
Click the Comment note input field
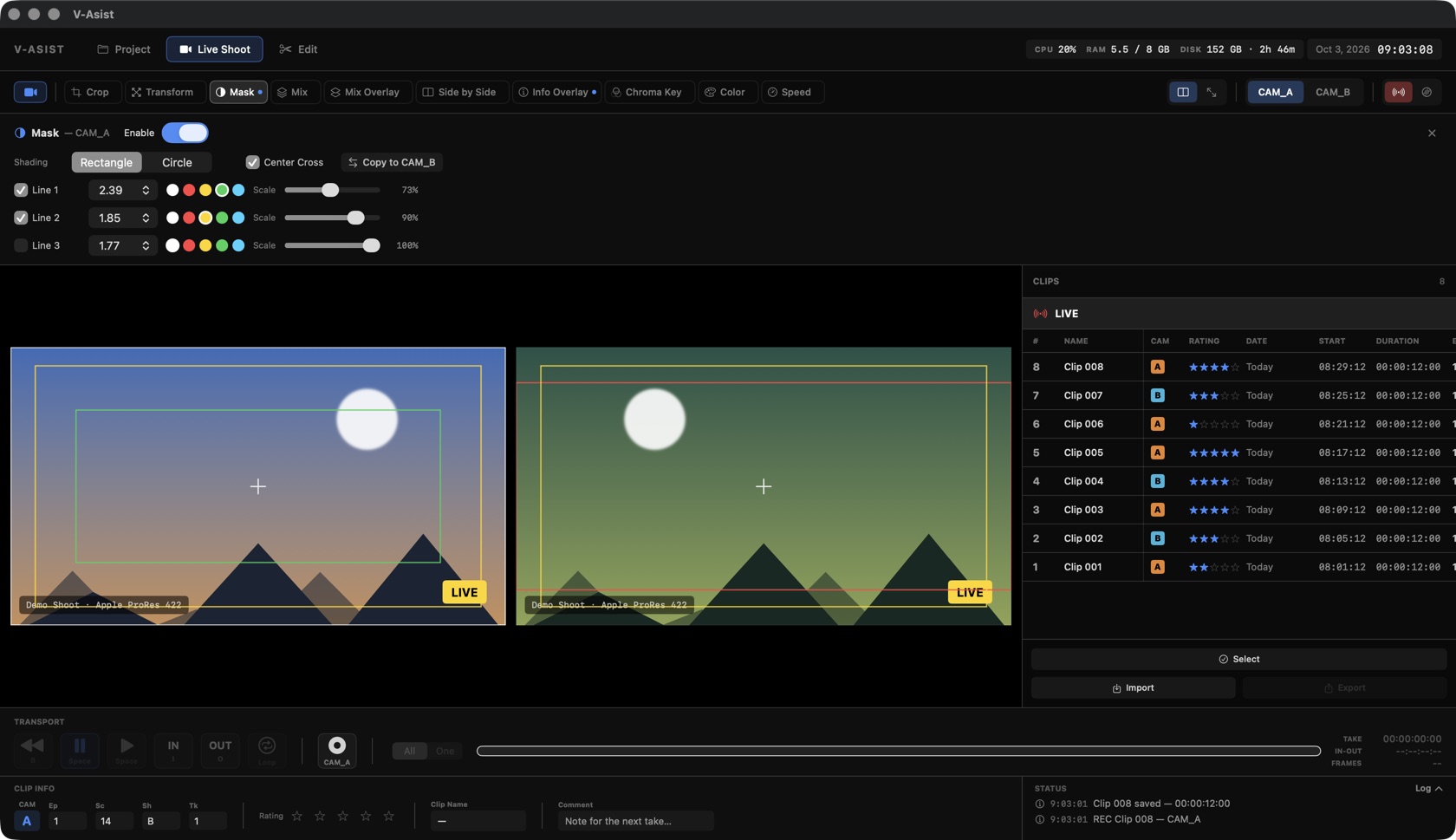click(635, 821)
